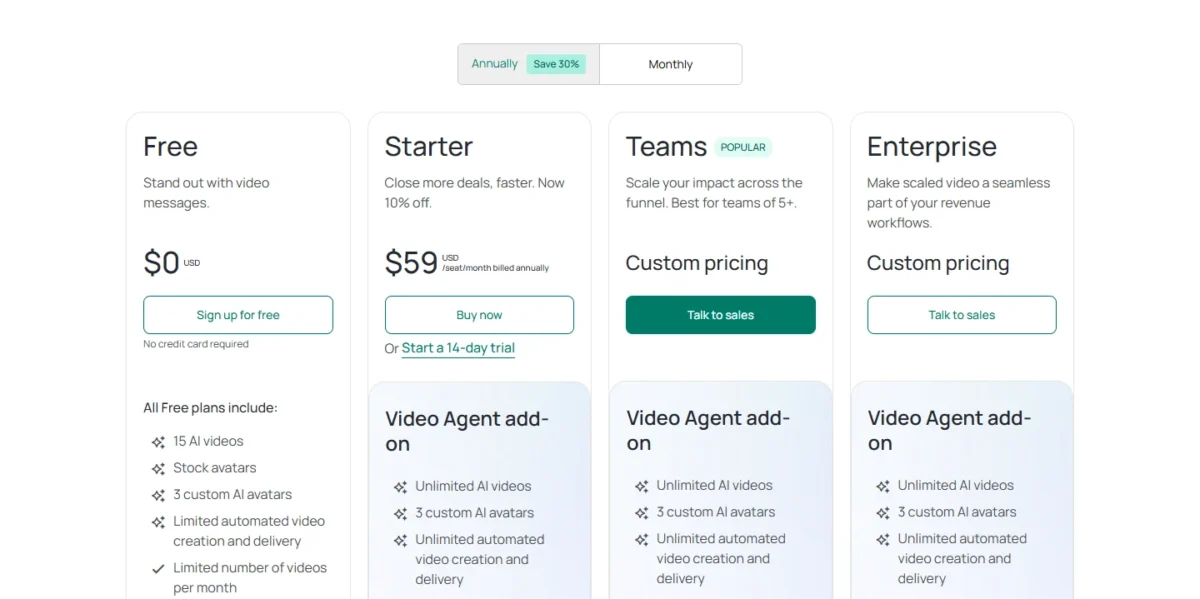Click Teams' Unlimited automated video creation sparkle icon
Image resolution: width=1200 pixels, height=599 pixels.
(641, 539)
